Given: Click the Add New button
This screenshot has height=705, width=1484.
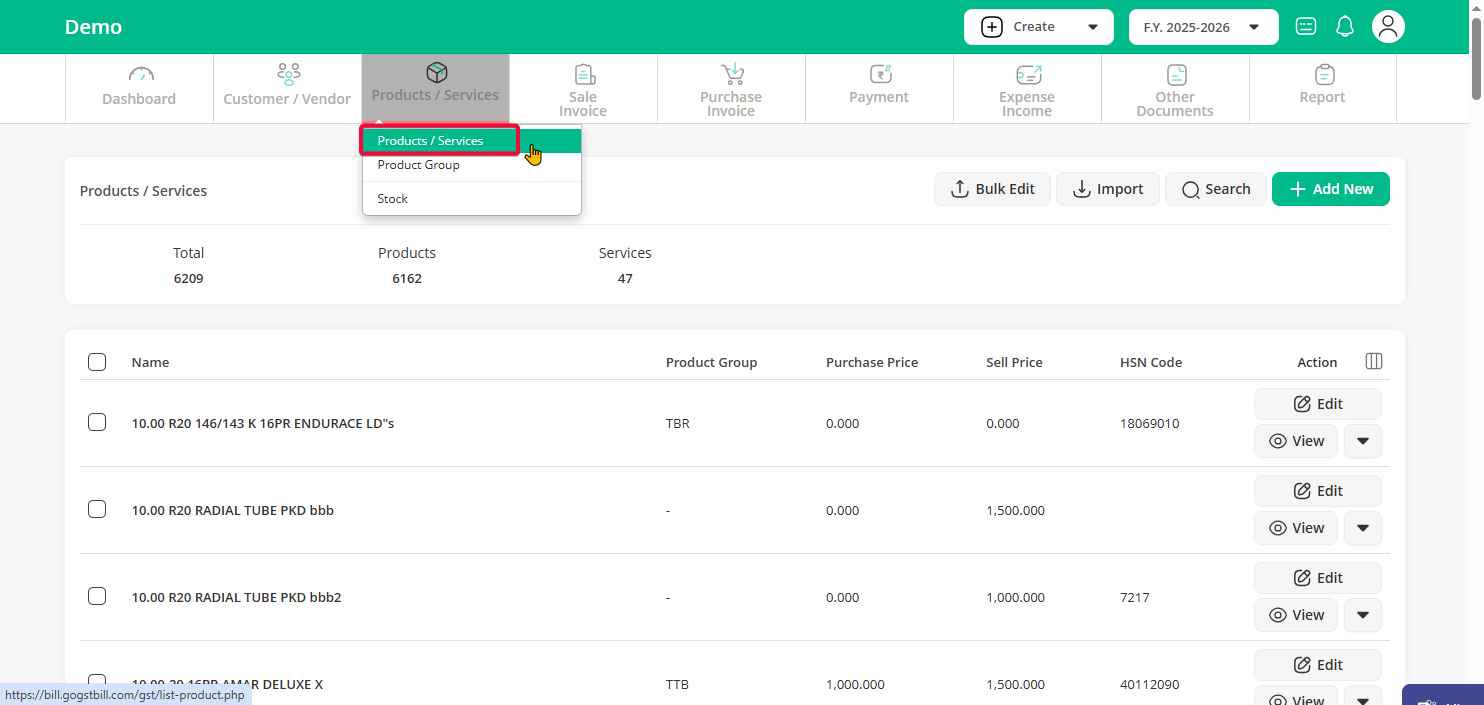Looking at the screenshot, I should point(1330,189).
